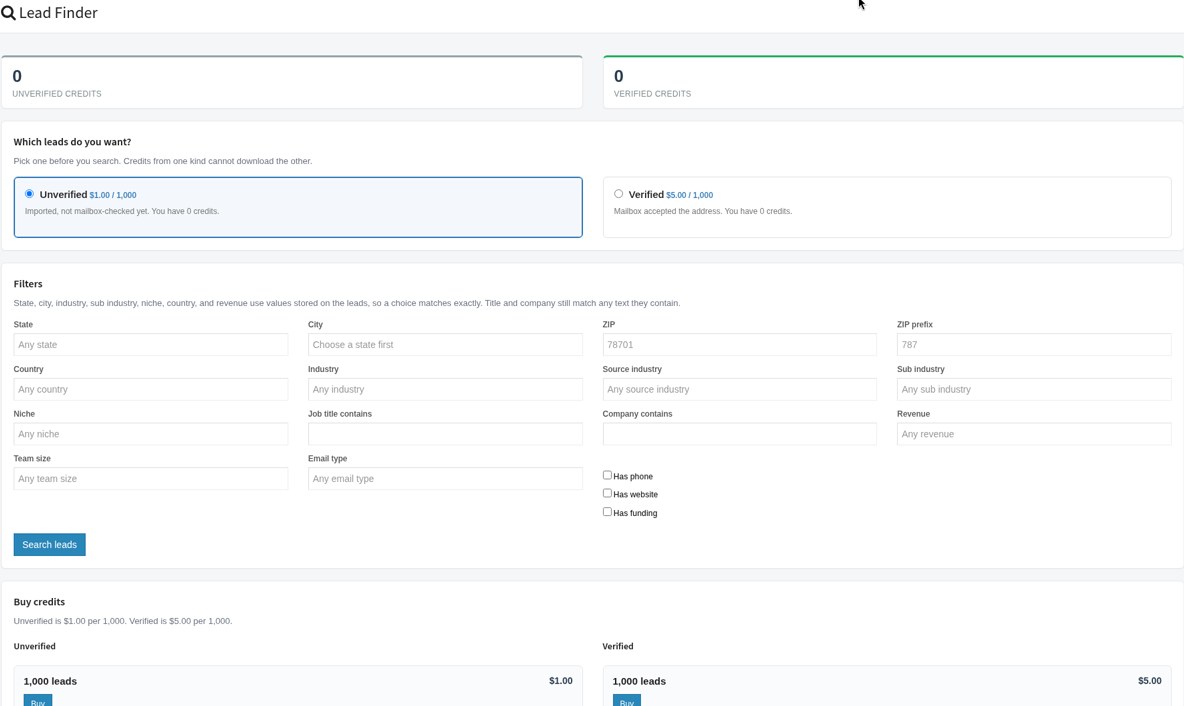
Task: Open the Niche dropdown
Action: (x=150, y=433)
